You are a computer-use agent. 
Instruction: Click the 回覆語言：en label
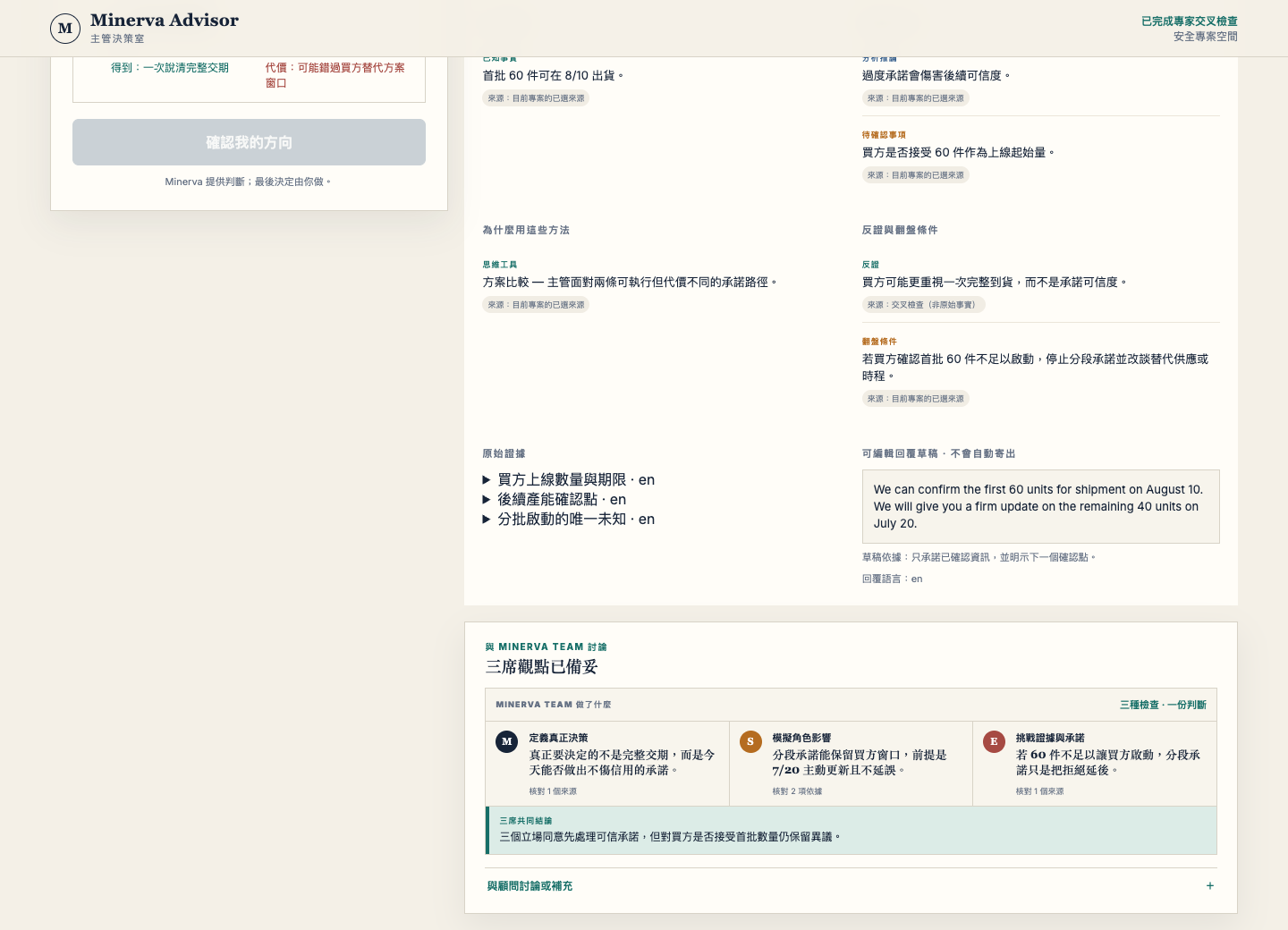click(x=893, y=579)
